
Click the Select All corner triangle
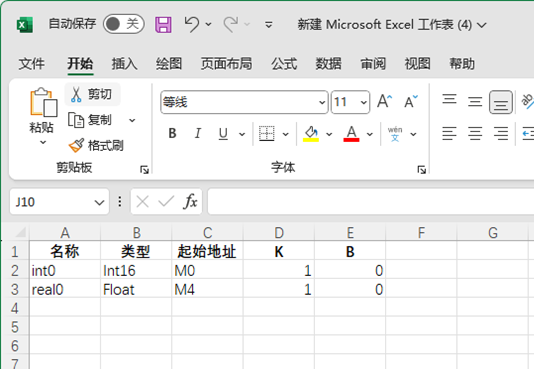21,232
